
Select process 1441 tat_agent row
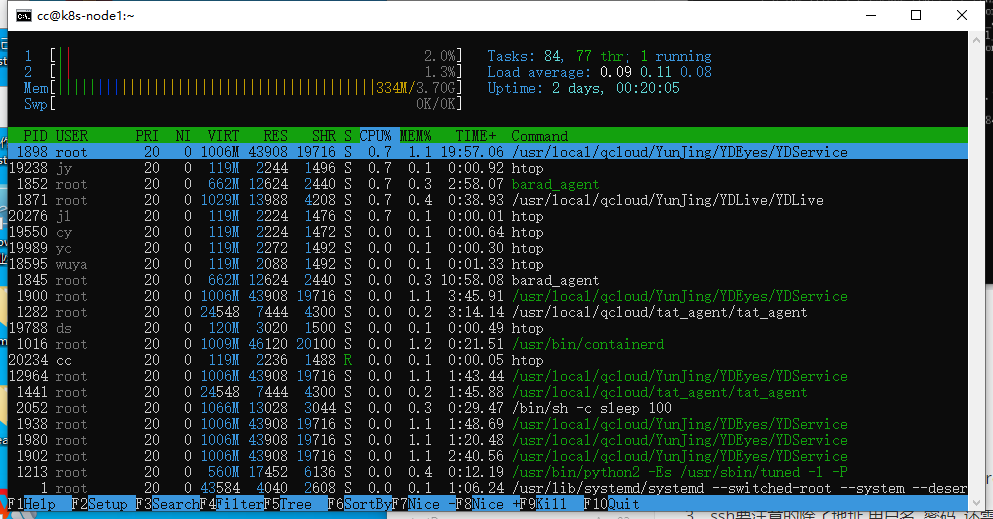click(x=488, y=392)
